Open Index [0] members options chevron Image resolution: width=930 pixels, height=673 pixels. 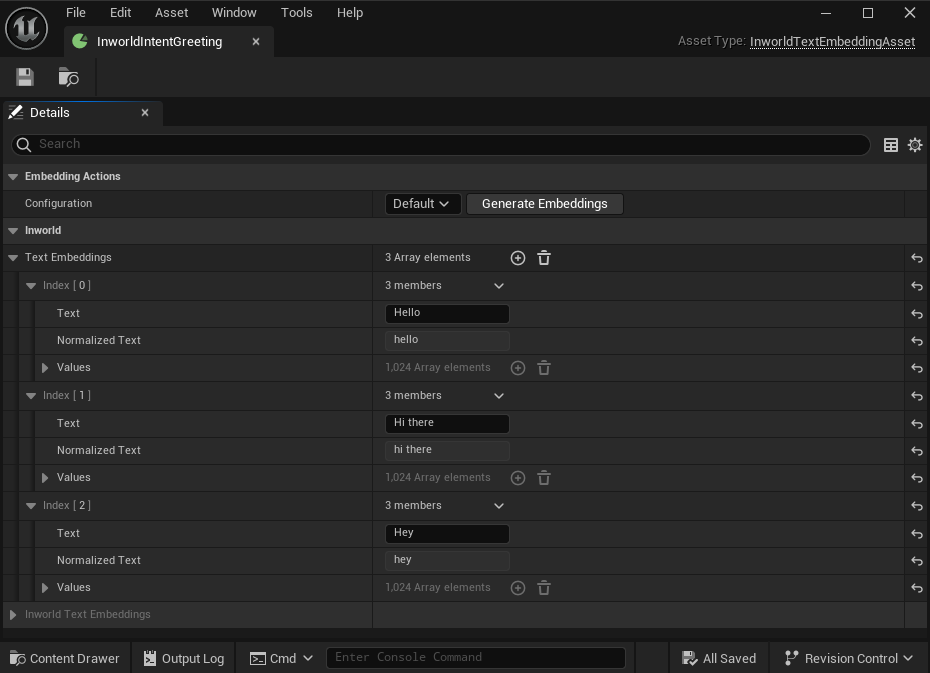point(499,286)
